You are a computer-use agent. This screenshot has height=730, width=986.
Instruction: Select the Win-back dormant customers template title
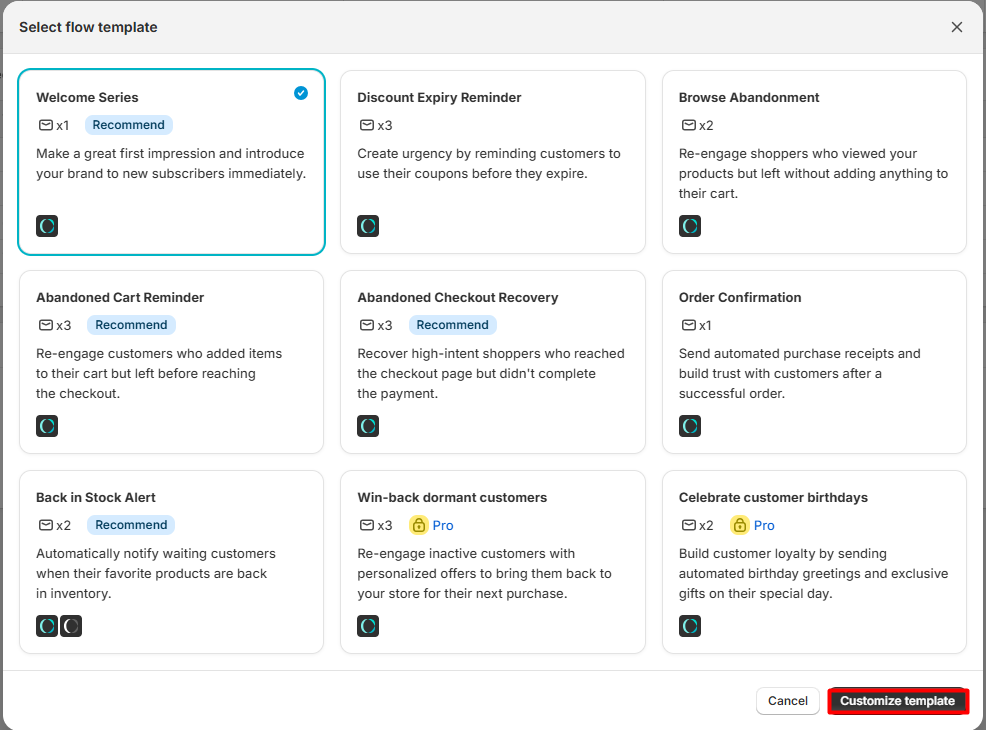(x=452, y=497)
